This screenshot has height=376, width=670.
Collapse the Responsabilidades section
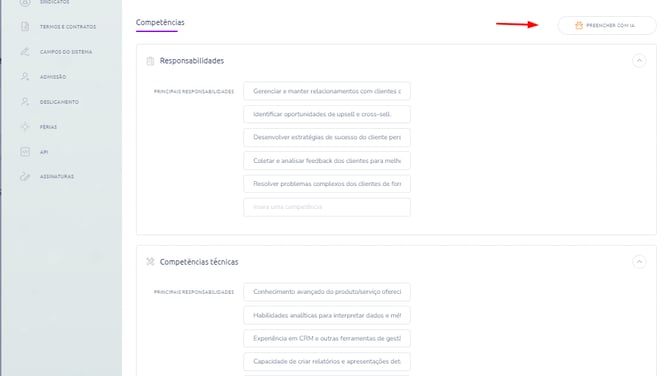click(x=639, y=61)
